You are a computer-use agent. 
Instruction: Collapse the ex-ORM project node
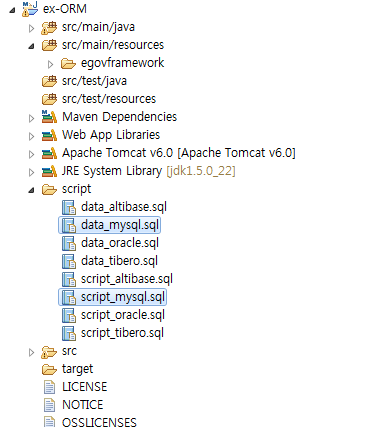tap(12, 10)
